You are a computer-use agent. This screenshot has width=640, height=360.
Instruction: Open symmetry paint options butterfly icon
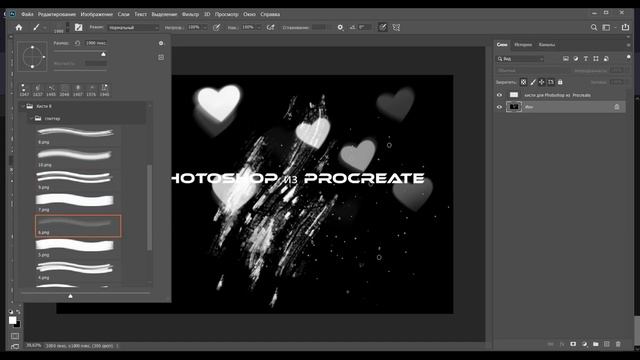pos(396,27)
